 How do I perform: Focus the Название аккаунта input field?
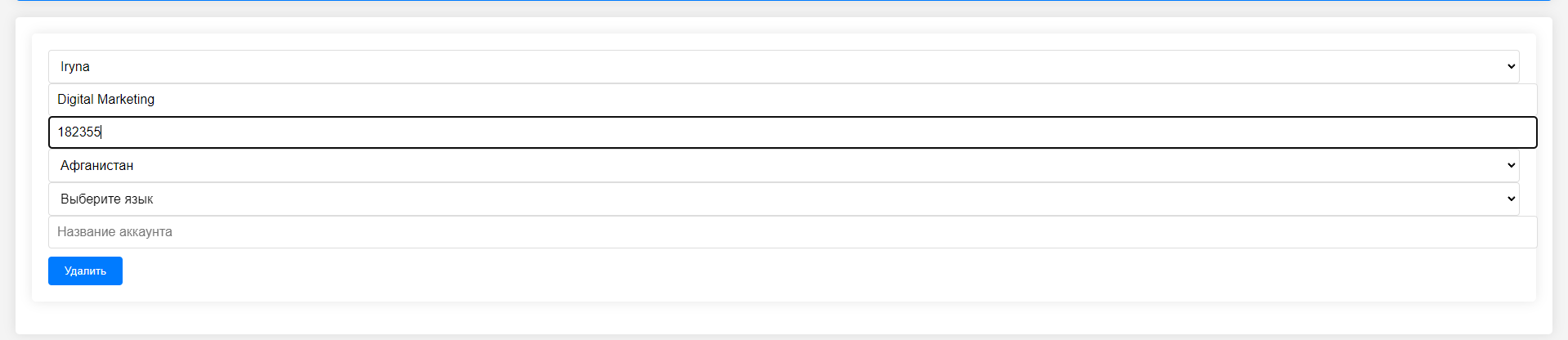pos(792,232)
